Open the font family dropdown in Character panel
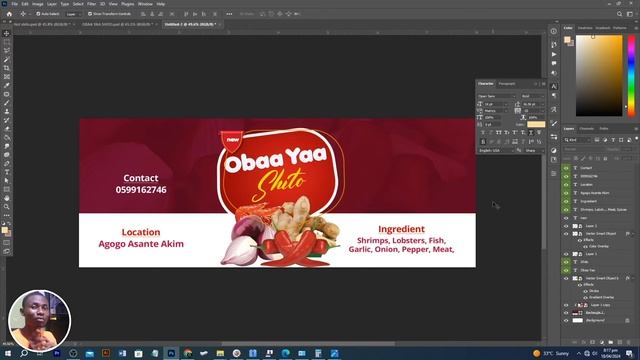This screenshot has width=640, height=360. click(496, 96)
